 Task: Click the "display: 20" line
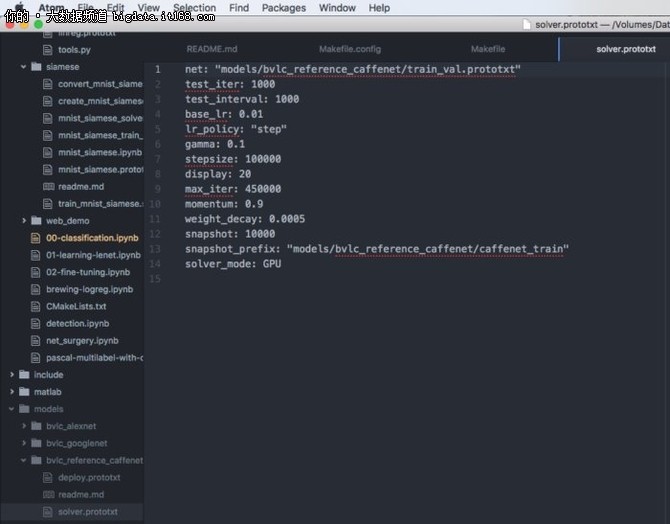point(218,174)
